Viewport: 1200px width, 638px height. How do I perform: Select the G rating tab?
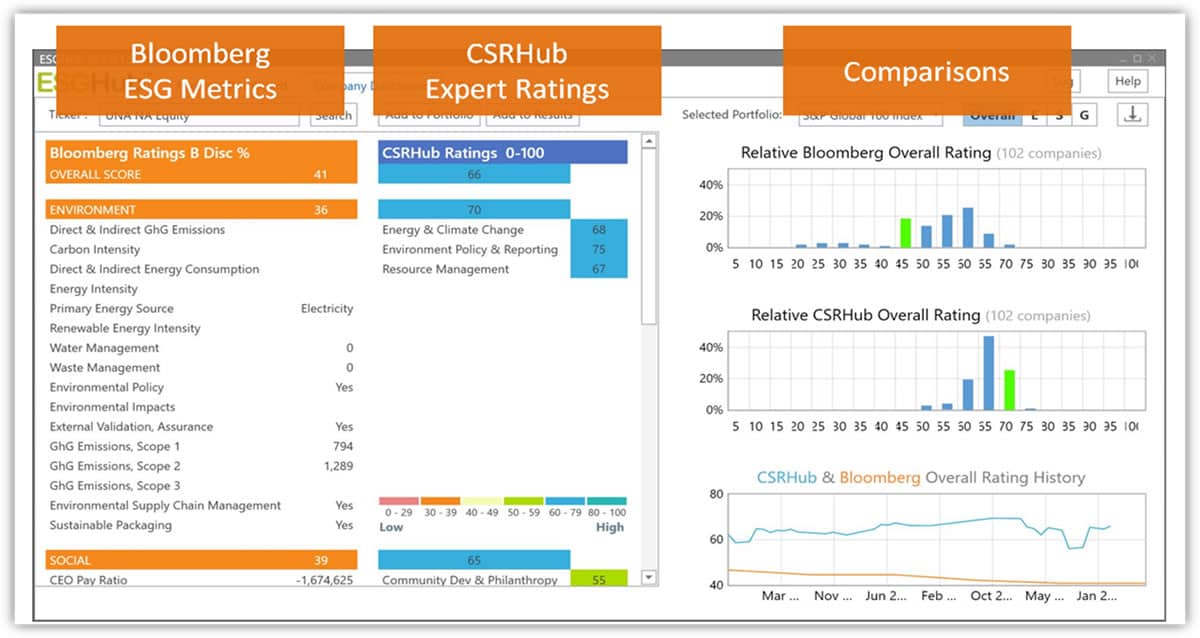(x=1083, y=116)
